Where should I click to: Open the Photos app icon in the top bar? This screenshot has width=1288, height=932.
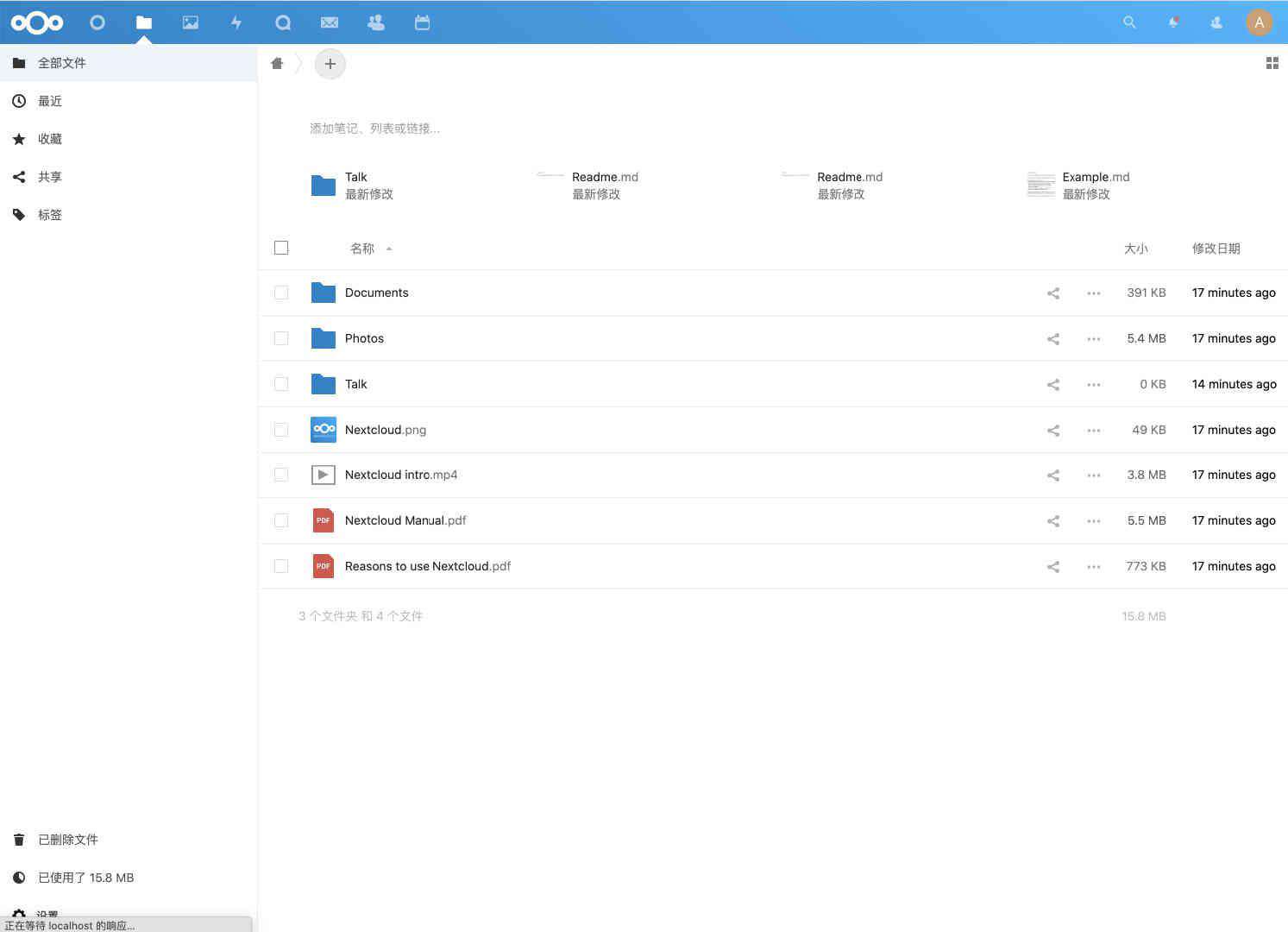pos(191,22)
